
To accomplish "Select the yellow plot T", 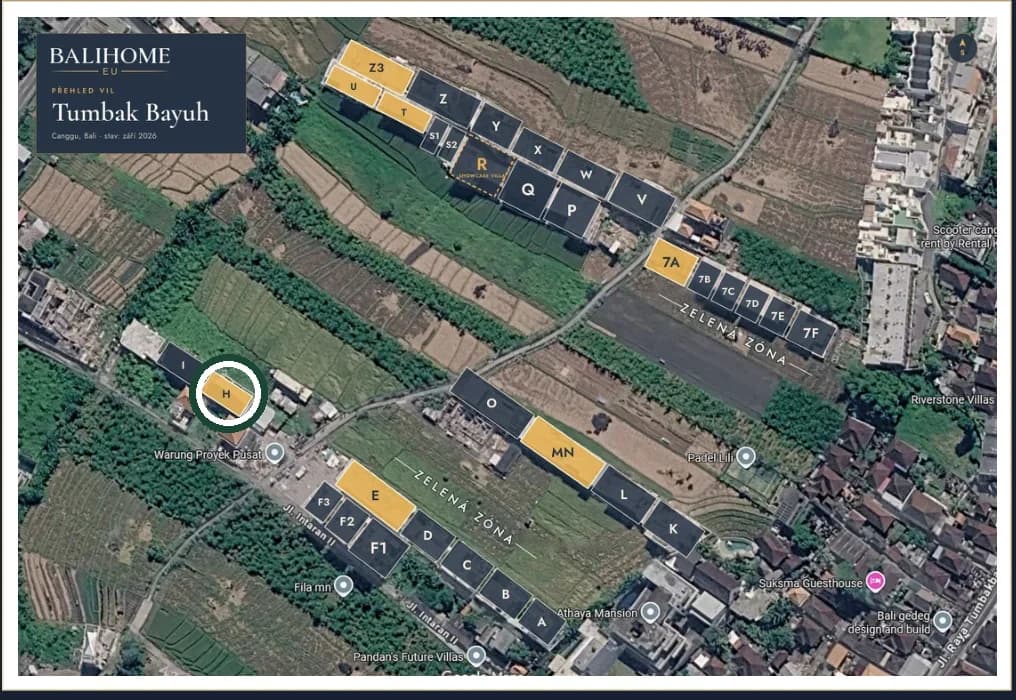I will [404, 111].
